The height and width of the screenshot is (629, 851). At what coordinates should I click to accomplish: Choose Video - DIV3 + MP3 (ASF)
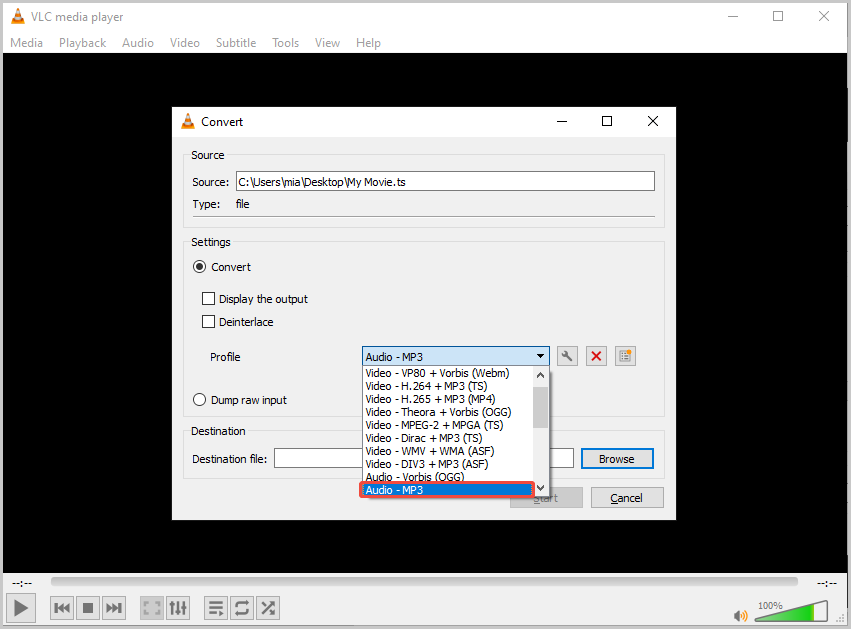pos(448,464)
